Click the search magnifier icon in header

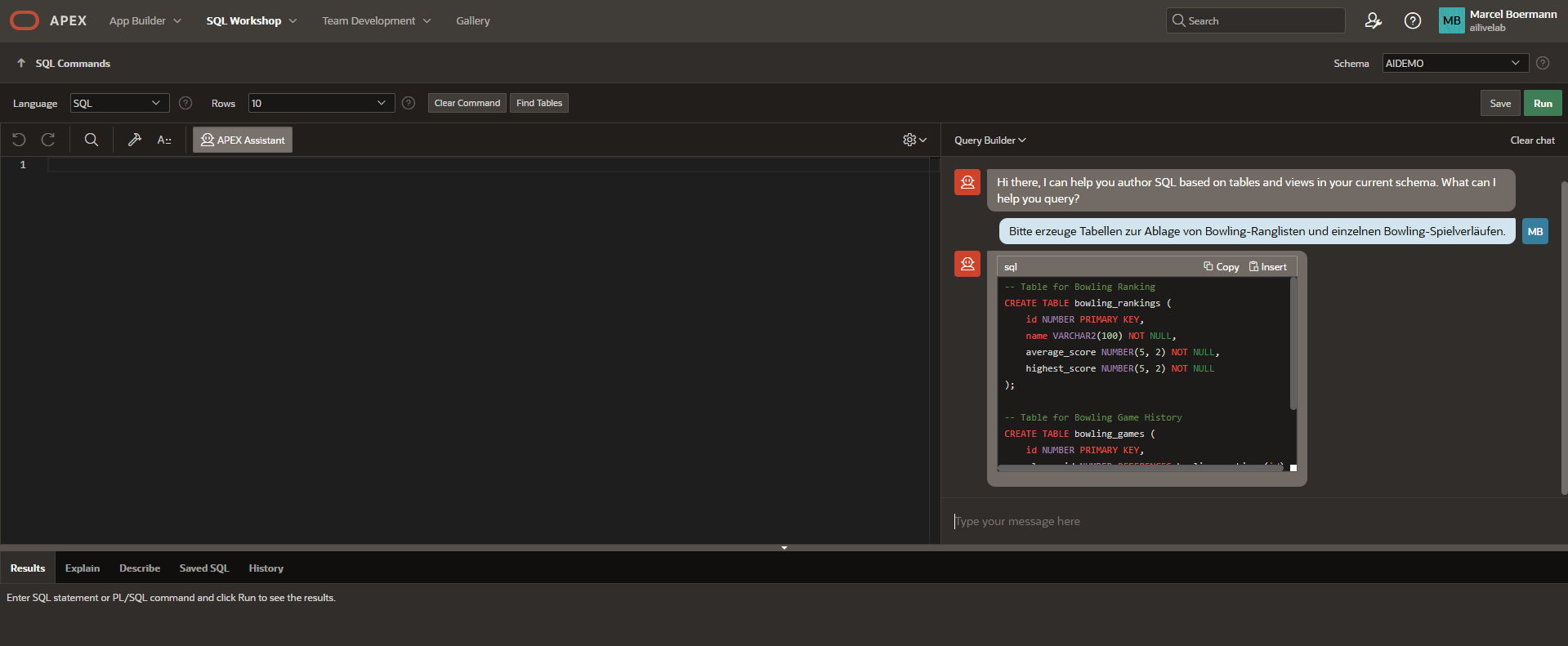[x=1178, y=20]
